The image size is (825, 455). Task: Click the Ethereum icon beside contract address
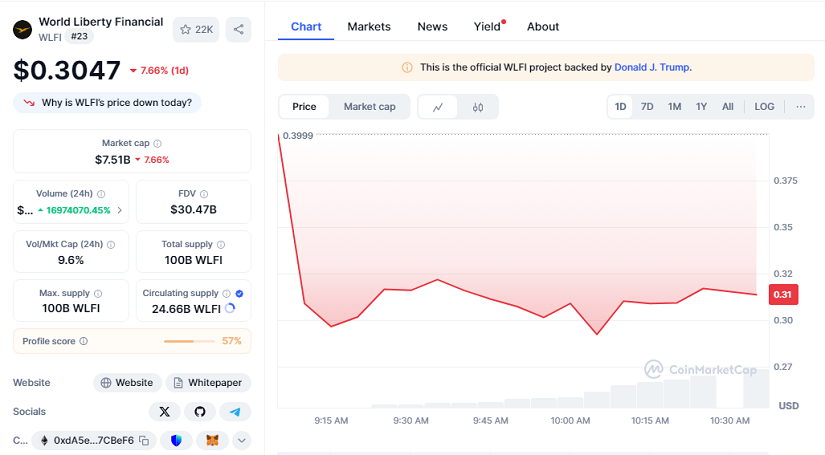44,440
